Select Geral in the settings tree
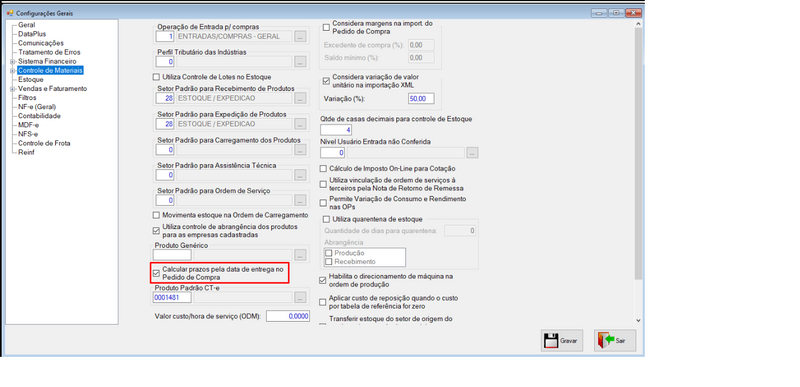Screen dimensions: 800x387 (x=27, y=24)
